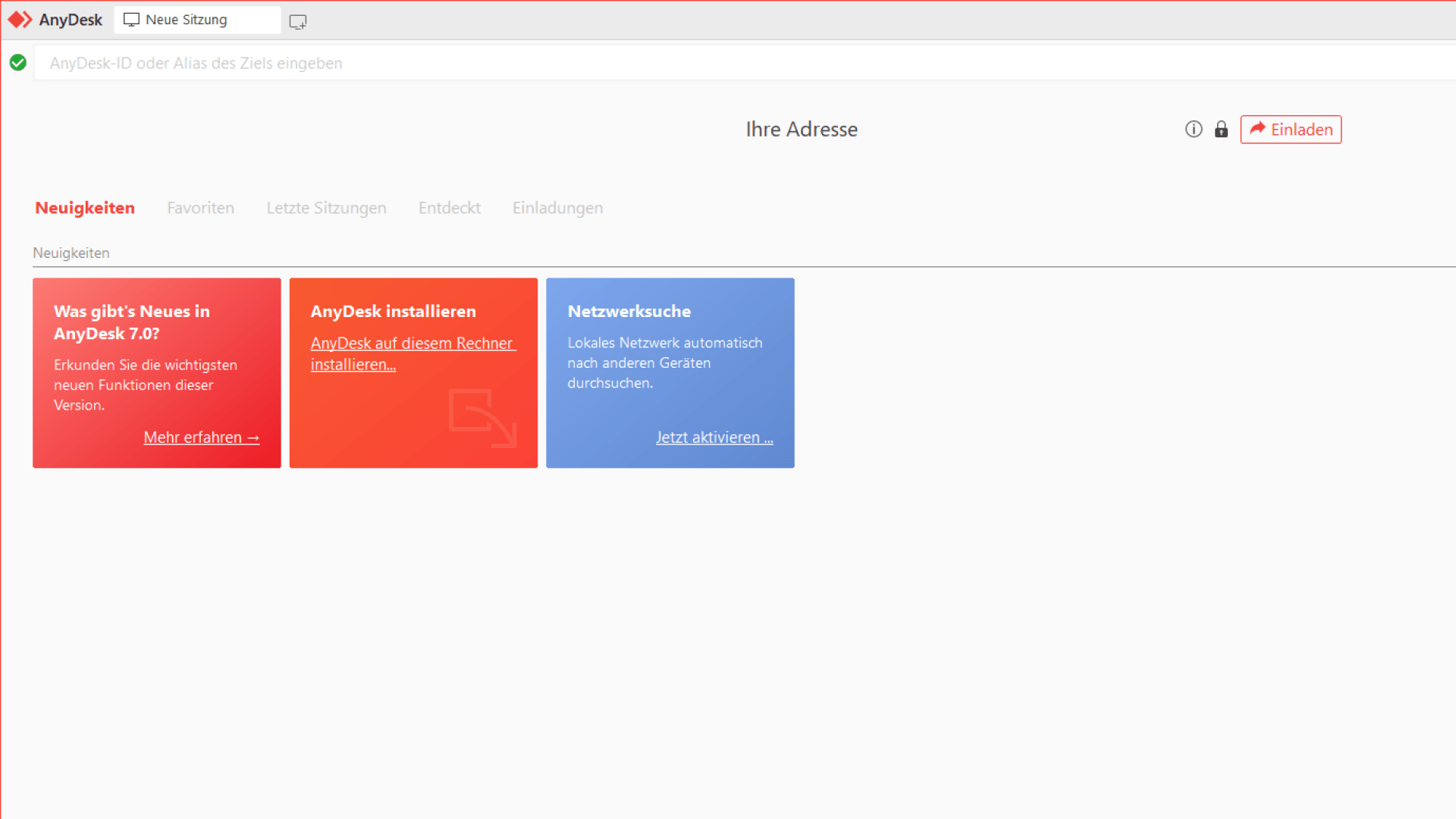This screenshot has width=1456, height=819.
Task: Select the Neue Sitzung tab
Action: tap(197, 20)
